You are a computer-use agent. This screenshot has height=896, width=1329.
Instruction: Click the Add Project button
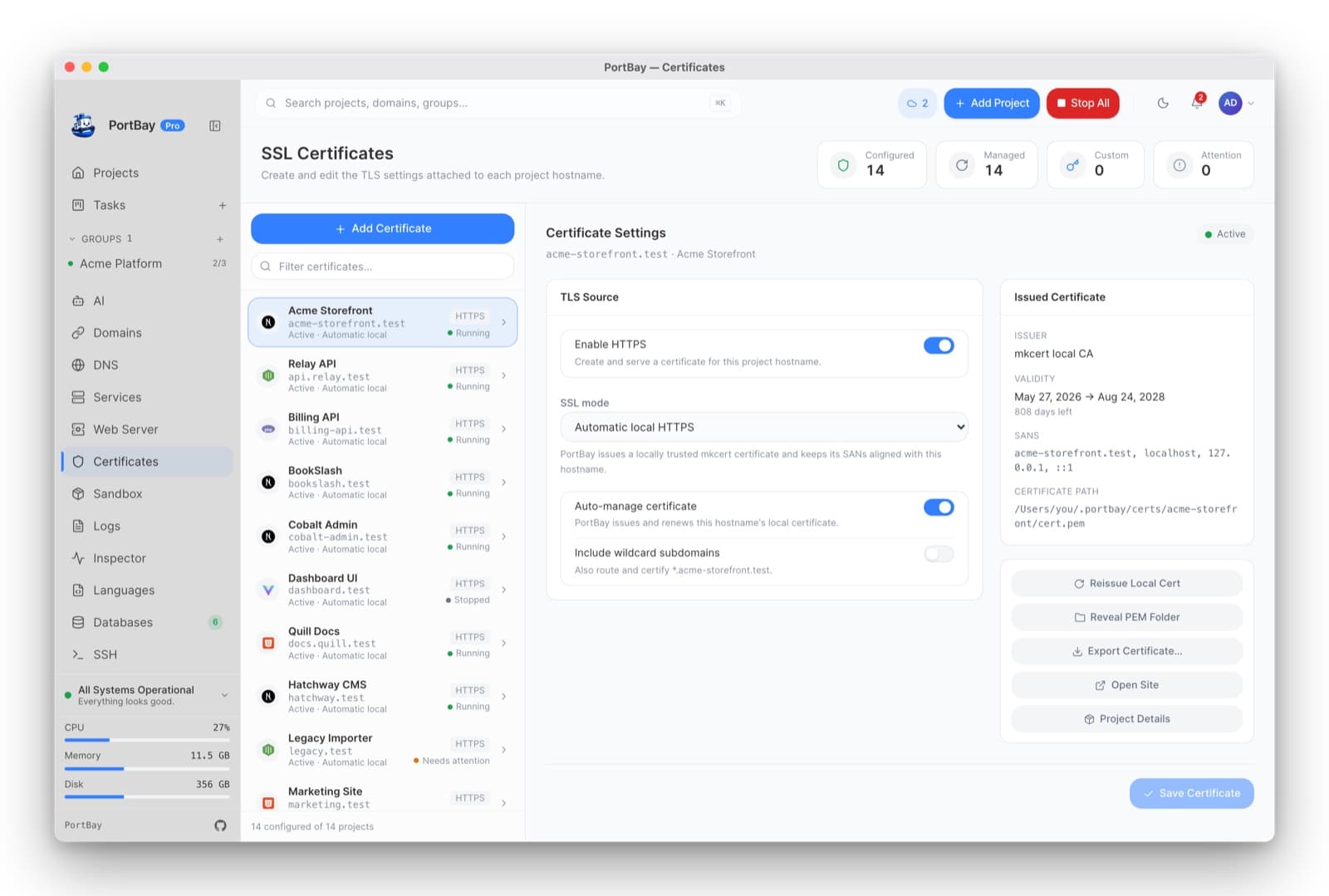click(x=992, y=103)
